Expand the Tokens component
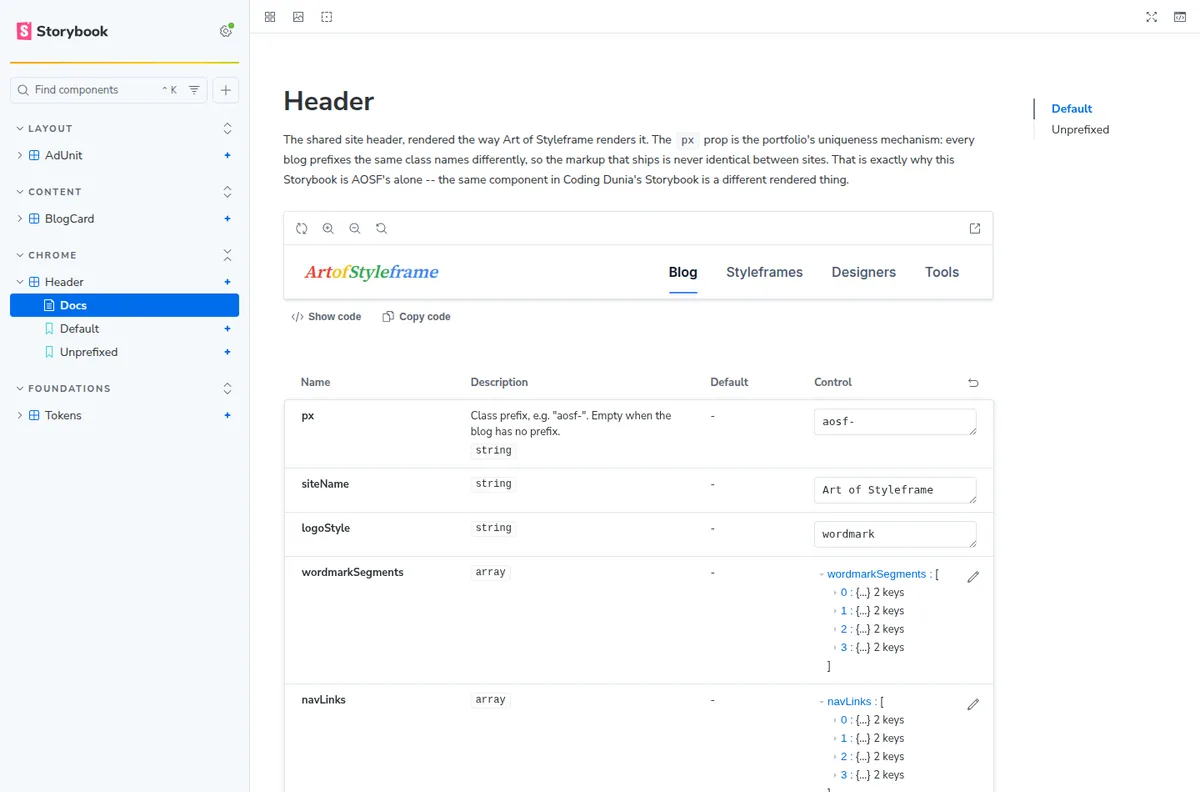 63,415
